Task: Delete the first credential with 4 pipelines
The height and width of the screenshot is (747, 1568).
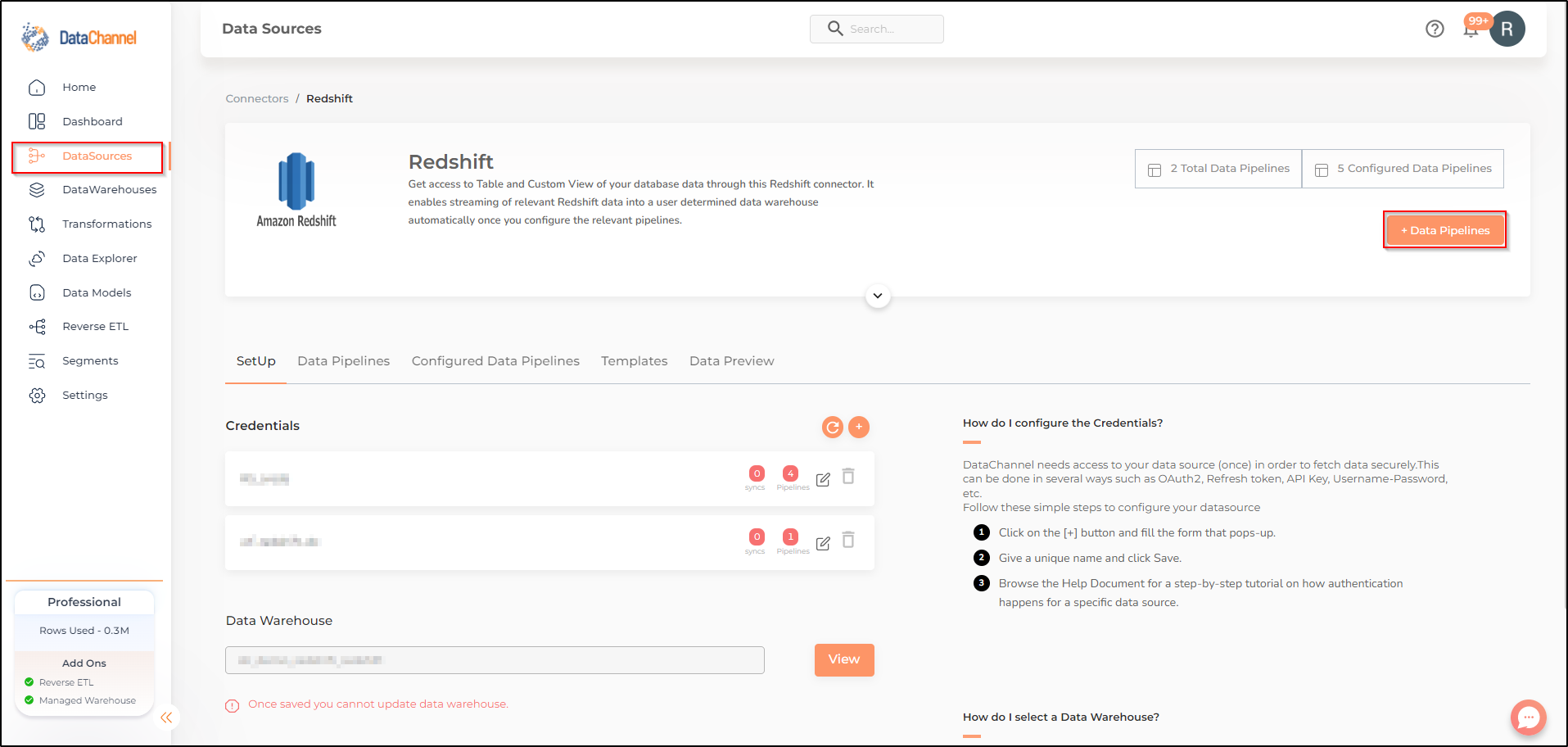Action: 848,477
